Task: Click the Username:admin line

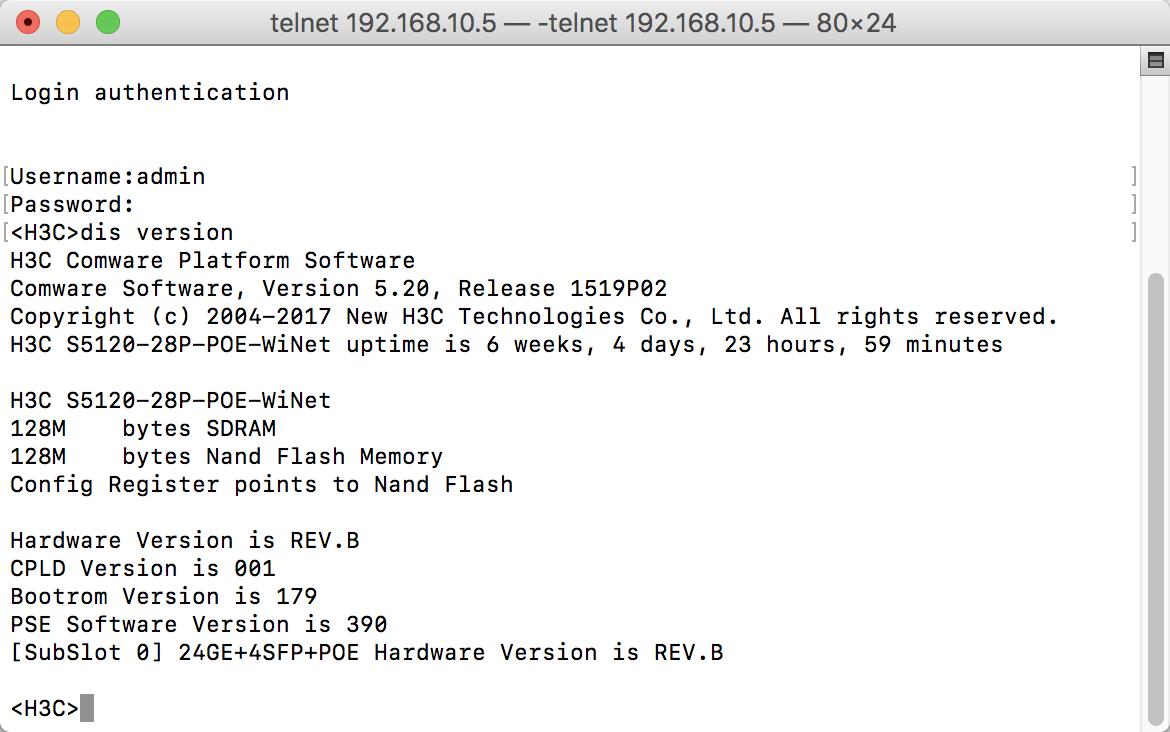Action: (108, 177)
